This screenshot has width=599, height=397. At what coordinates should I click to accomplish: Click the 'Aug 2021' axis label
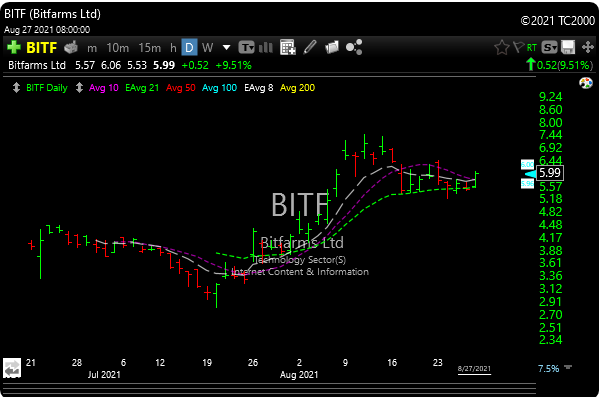coord(299,375)
